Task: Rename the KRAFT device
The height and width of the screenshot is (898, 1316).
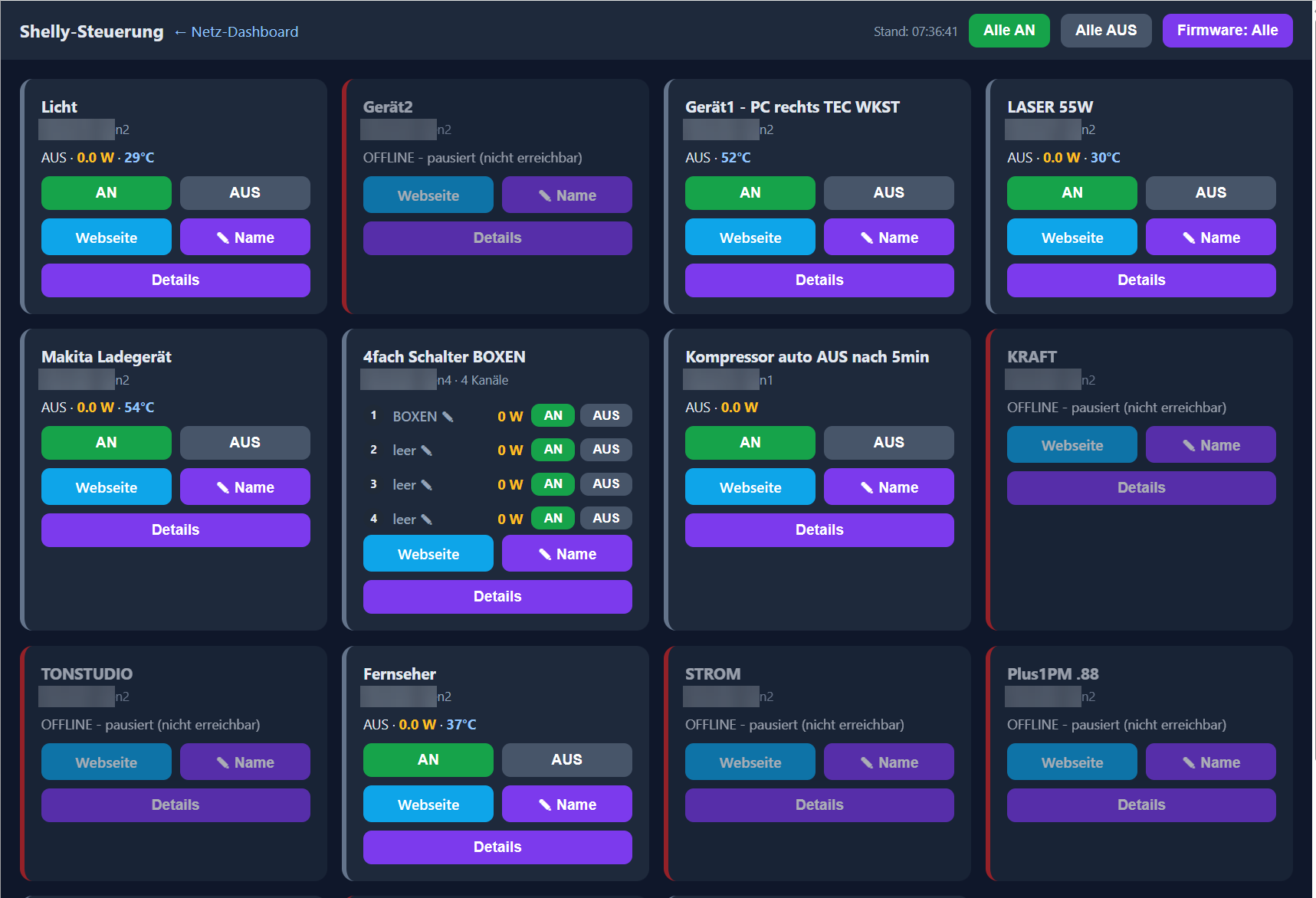Action: point(1211,445)
